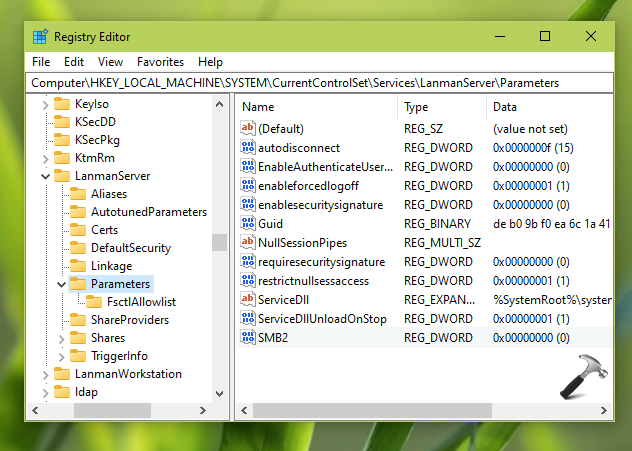This screenshot has width=632, height=451.
Task: Click the AutotunedParameters folder icon
Action: 78,212
